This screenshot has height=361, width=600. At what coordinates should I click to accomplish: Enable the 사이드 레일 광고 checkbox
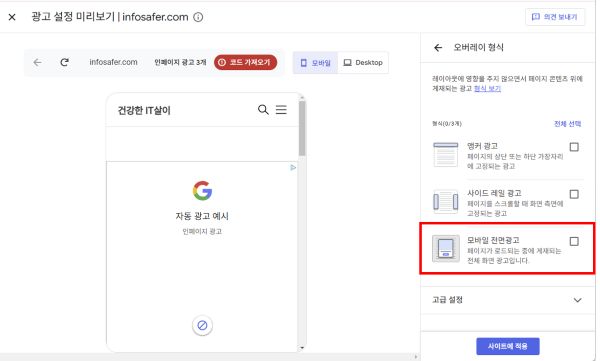[x=574, y=194]
